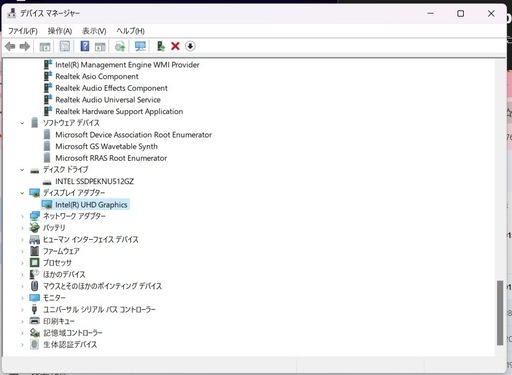Image resolution: width=512 pixels, height=375 pixels.
Task: Click the Device Manager title bar icon
Action: click(12, 13)
